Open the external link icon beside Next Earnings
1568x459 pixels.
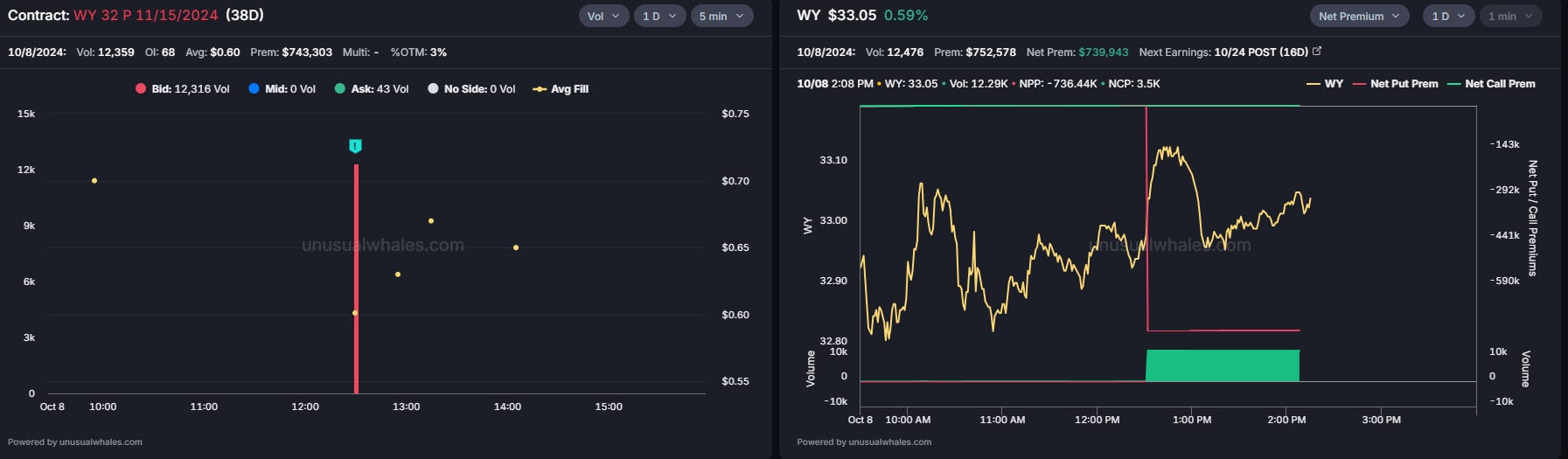(x=1317, y=52)
